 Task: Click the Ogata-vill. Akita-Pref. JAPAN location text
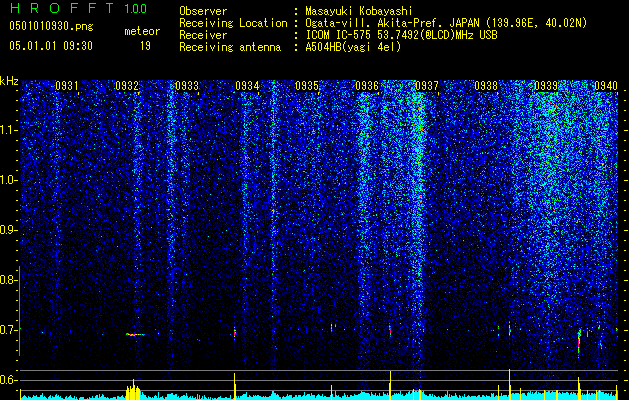446,23
